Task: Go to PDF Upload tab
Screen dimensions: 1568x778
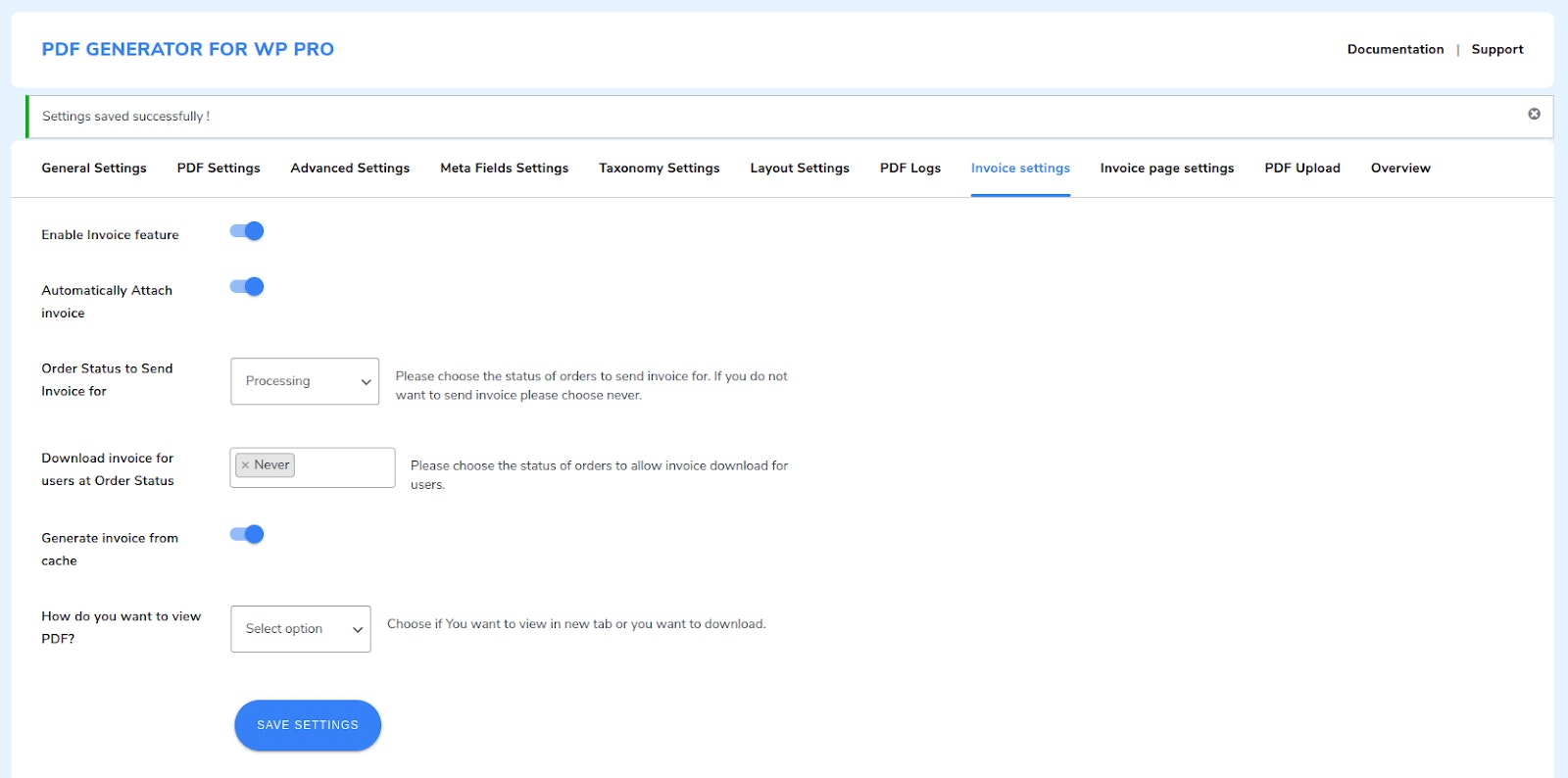Action: pyautogui.click(x=1302, y=169)
